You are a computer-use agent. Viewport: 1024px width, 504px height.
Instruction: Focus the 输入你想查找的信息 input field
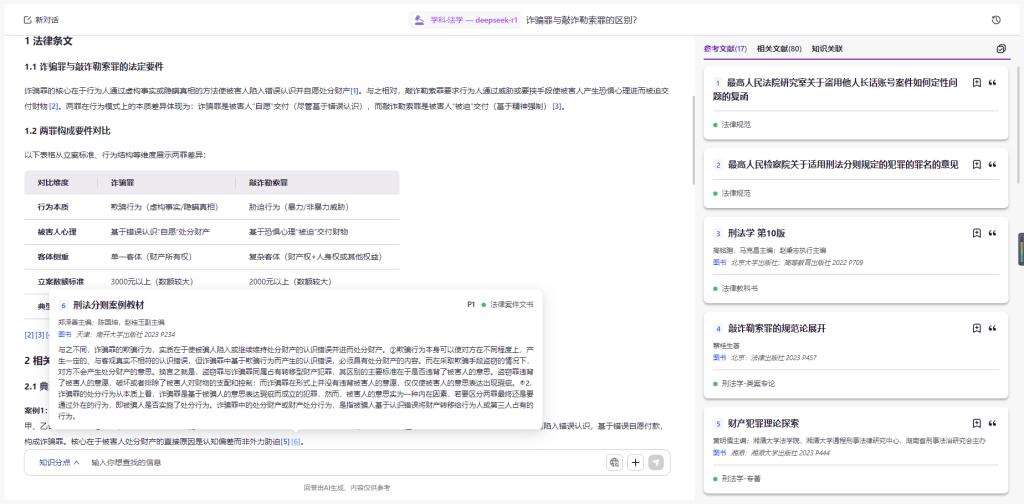pos(346,462)
